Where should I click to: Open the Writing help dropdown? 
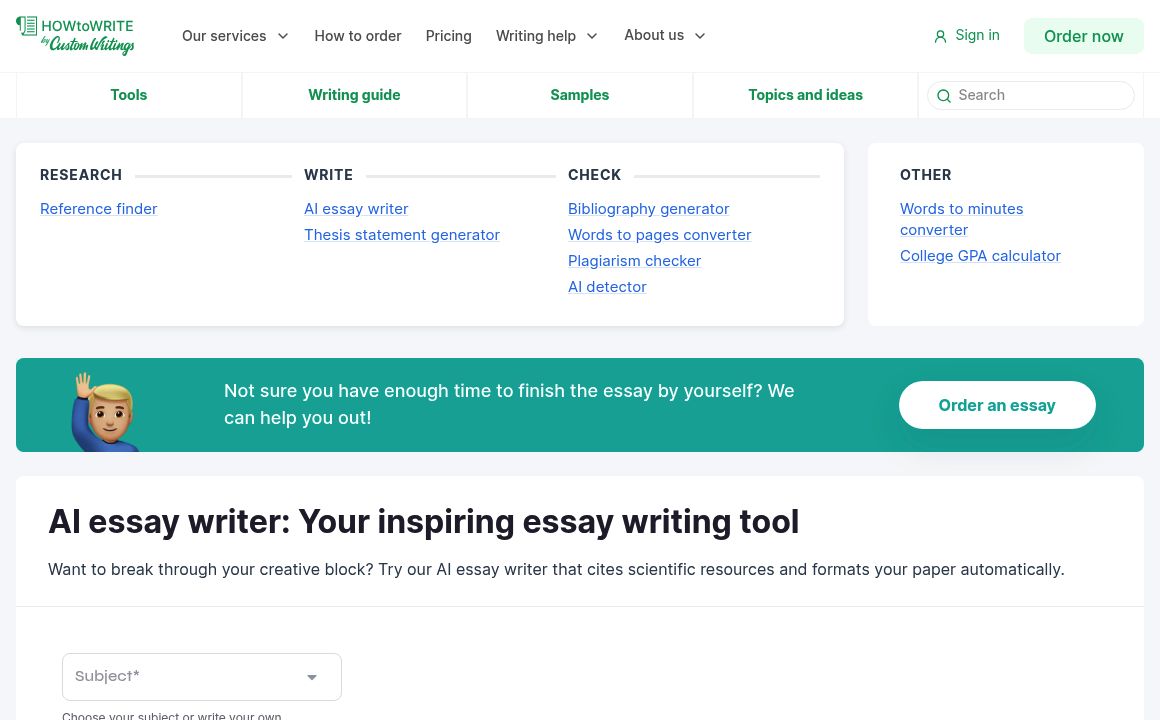(547, 36)
